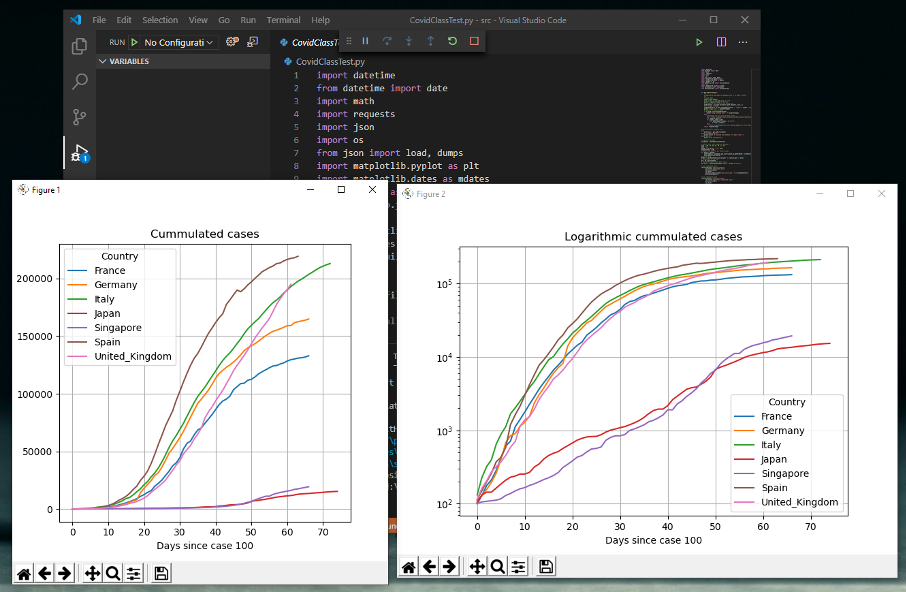Open the Terminal menu
This screenshot has width=906, height=592.
[x=283, y=20]
